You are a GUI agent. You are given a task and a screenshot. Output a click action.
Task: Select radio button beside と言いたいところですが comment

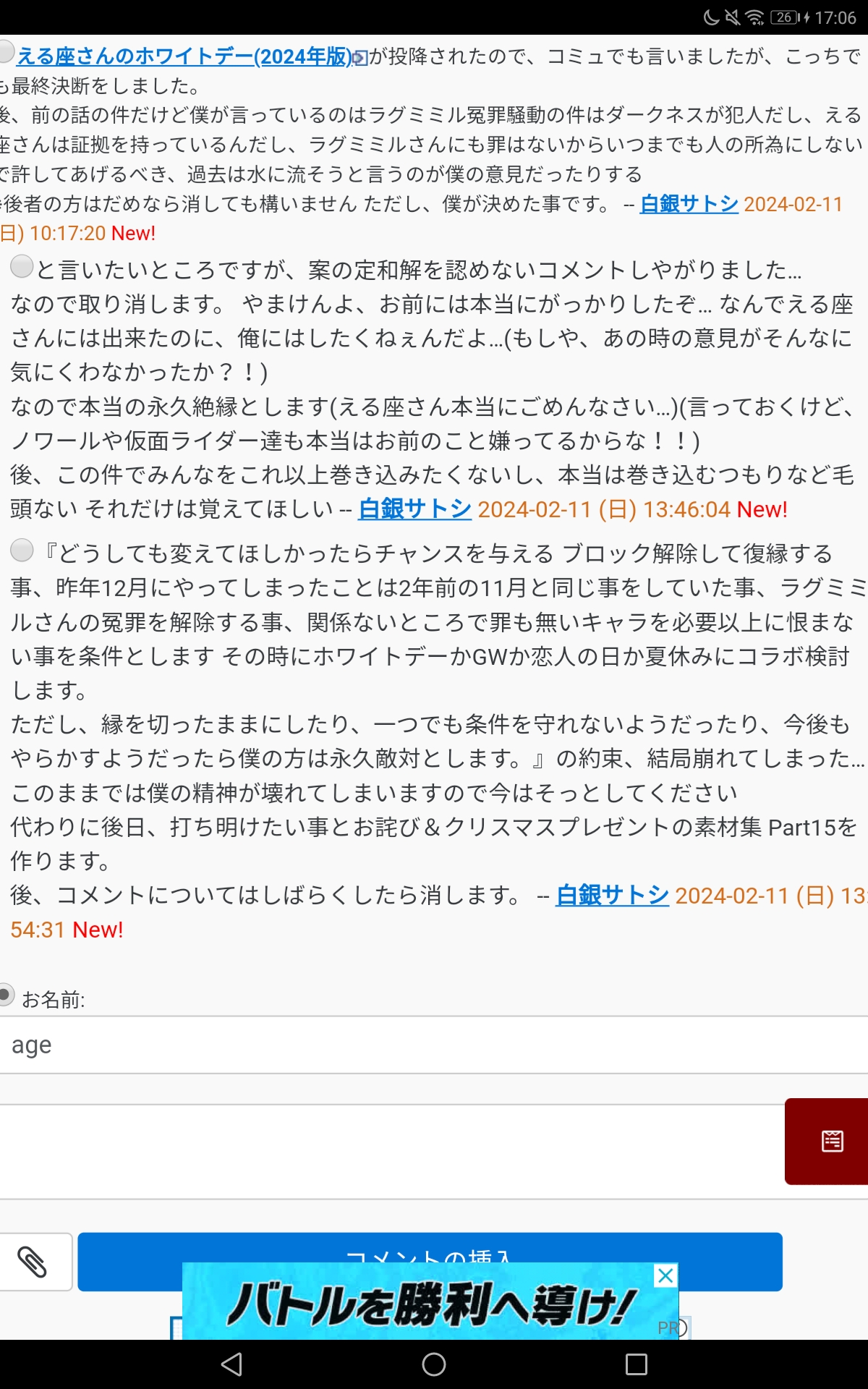click(22, 266)
